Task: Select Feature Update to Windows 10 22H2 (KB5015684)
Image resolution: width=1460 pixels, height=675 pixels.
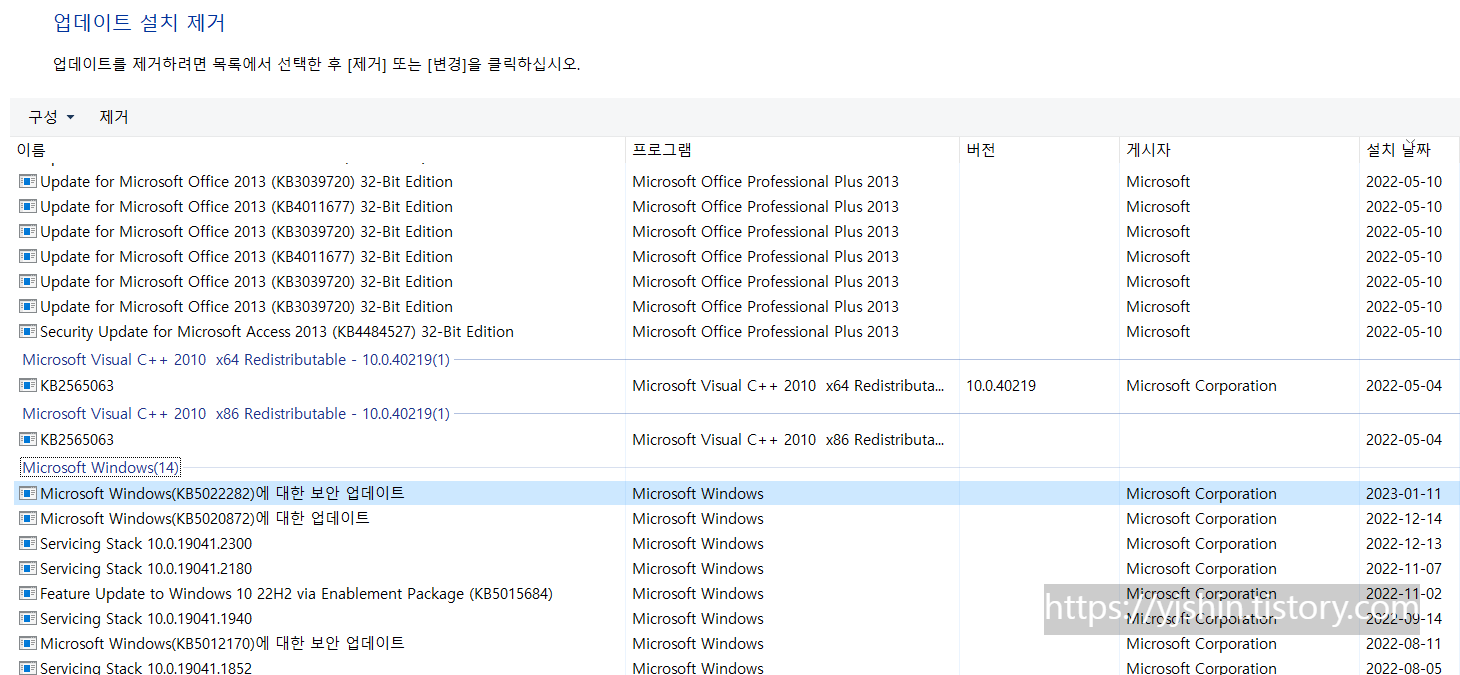Action: tap(296, 594)
